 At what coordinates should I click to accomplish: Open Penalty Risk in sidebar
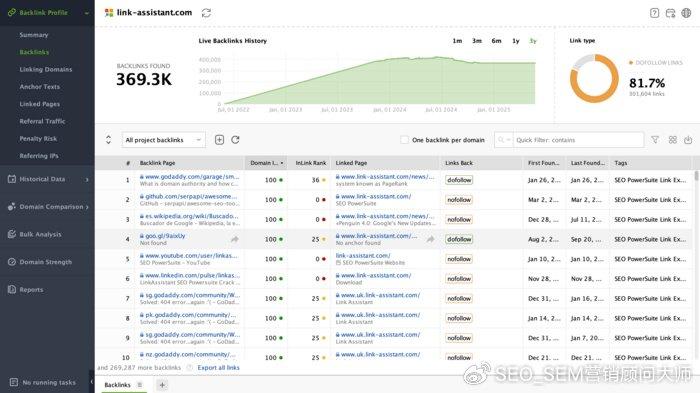pos(38,138)
